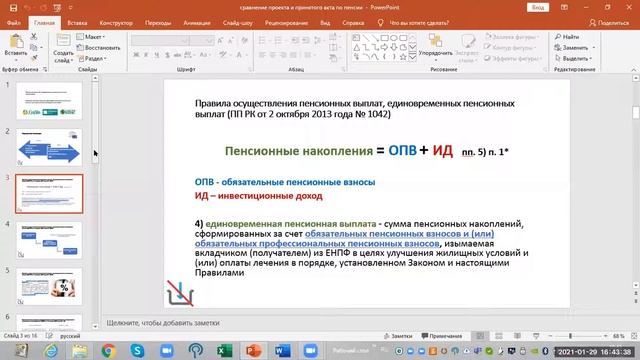
Task: Click the Cut scissors icon
Action: tap(34, 37)
